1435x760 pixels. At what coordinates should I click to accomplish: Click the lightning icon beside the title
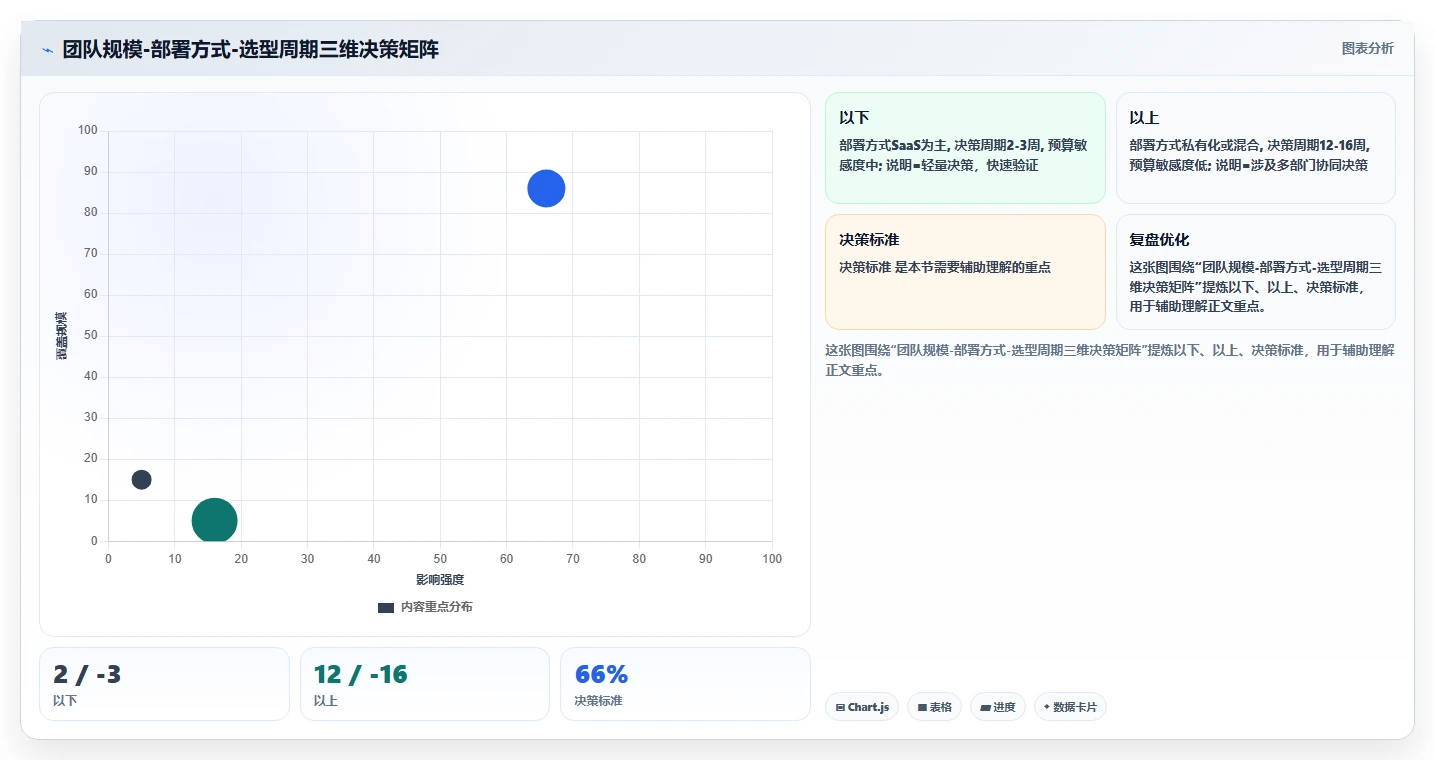47,50
